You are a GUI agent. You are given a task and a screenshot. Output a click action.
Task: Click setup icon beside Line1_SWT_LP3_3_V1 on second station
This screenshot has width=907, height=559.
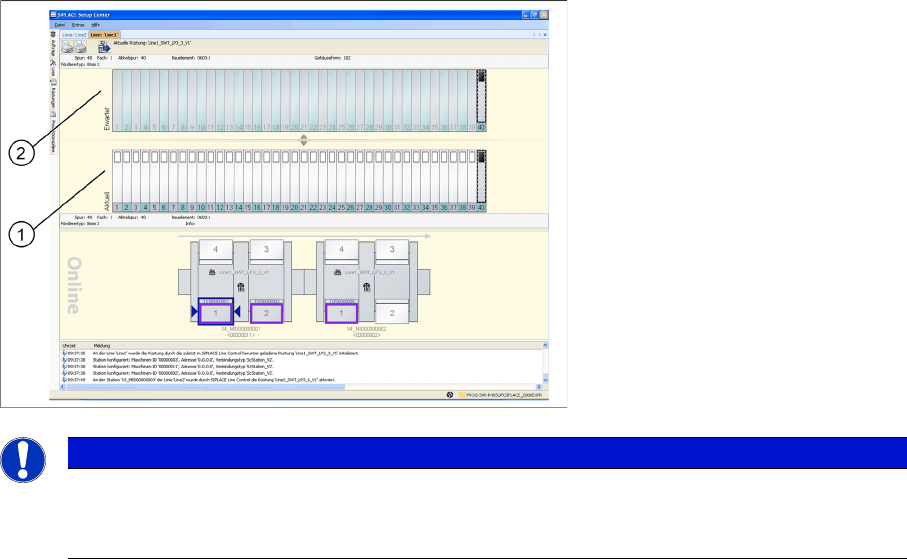[338, 272]
